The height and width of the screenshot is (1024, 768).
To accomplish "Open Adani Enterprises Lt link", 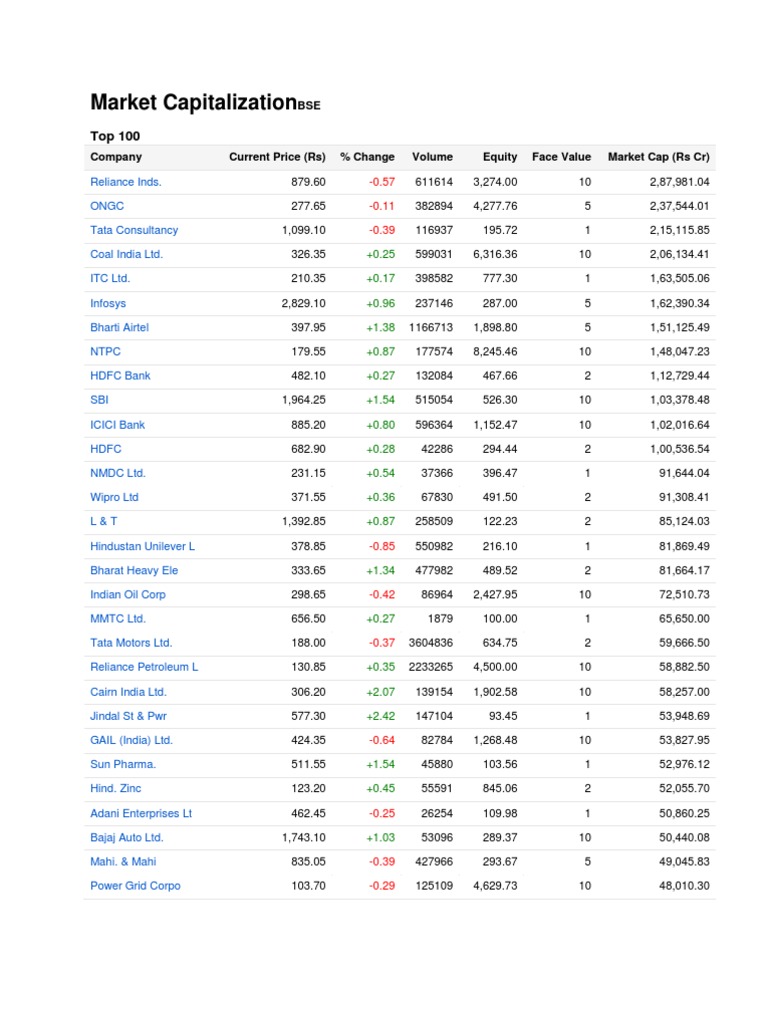I will (x=141, y=814).
